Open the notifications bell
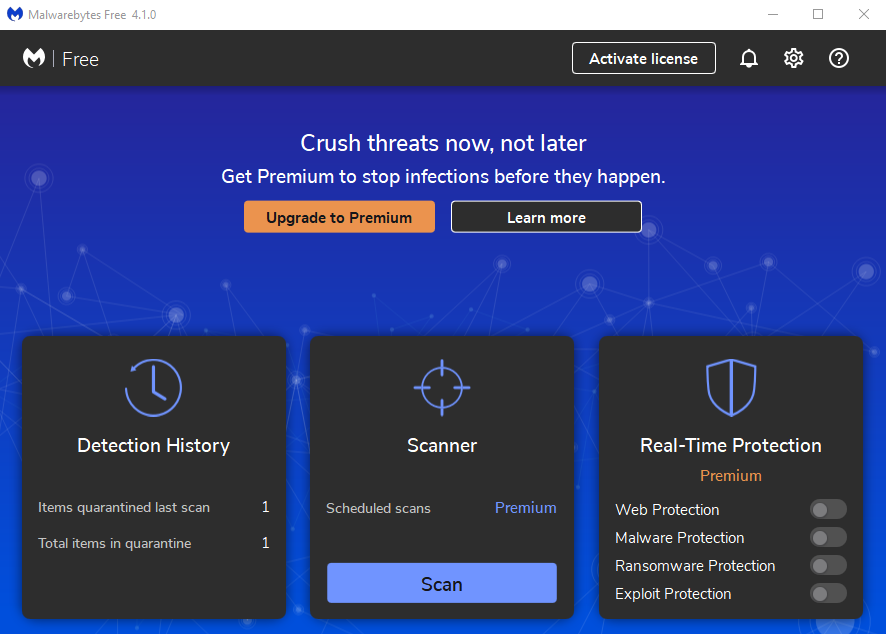The image size is (886, 634). tap(748, 58)
